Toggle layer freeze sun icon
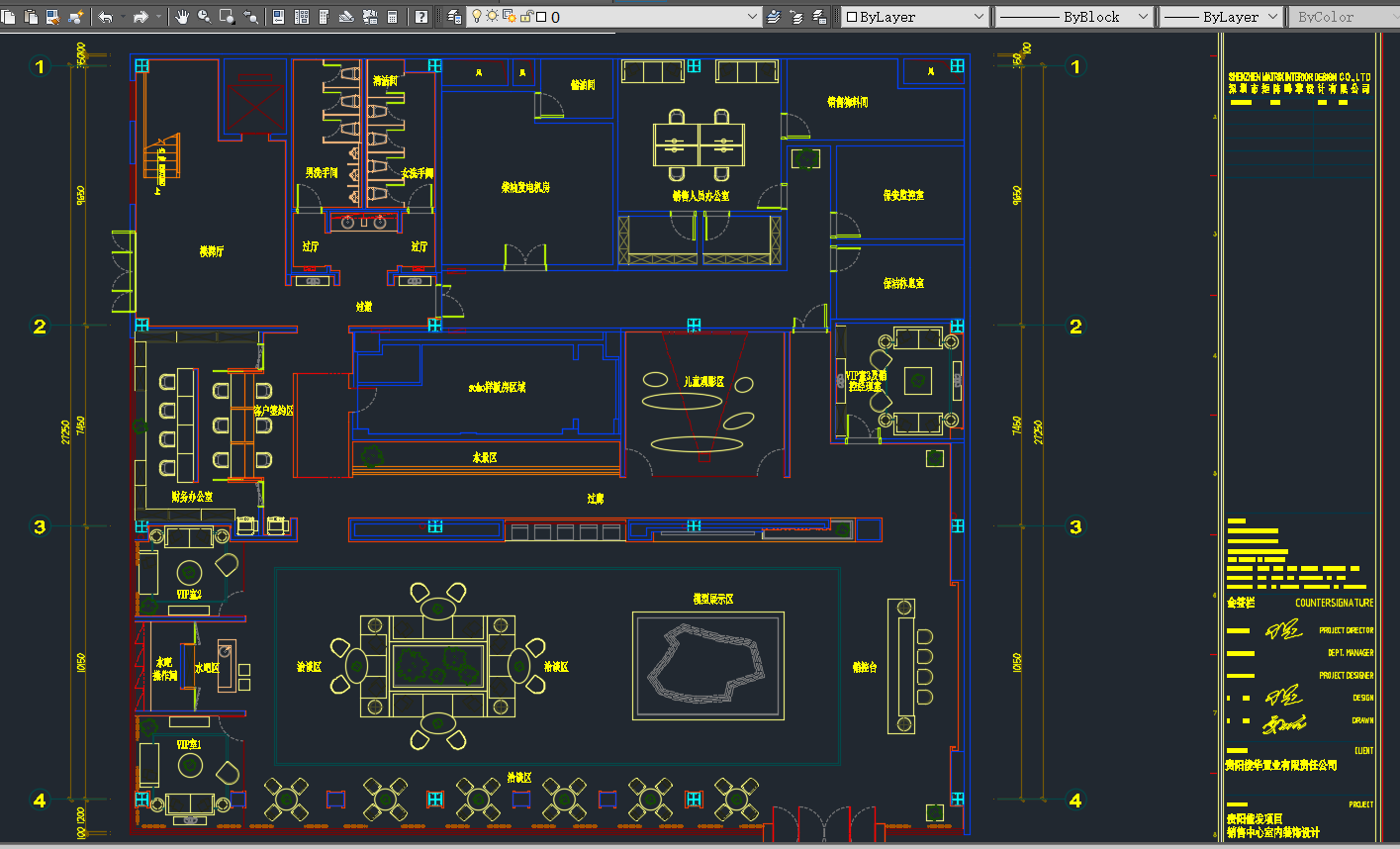This screenshot has width=1400, height=849. (x=492, y=17)
